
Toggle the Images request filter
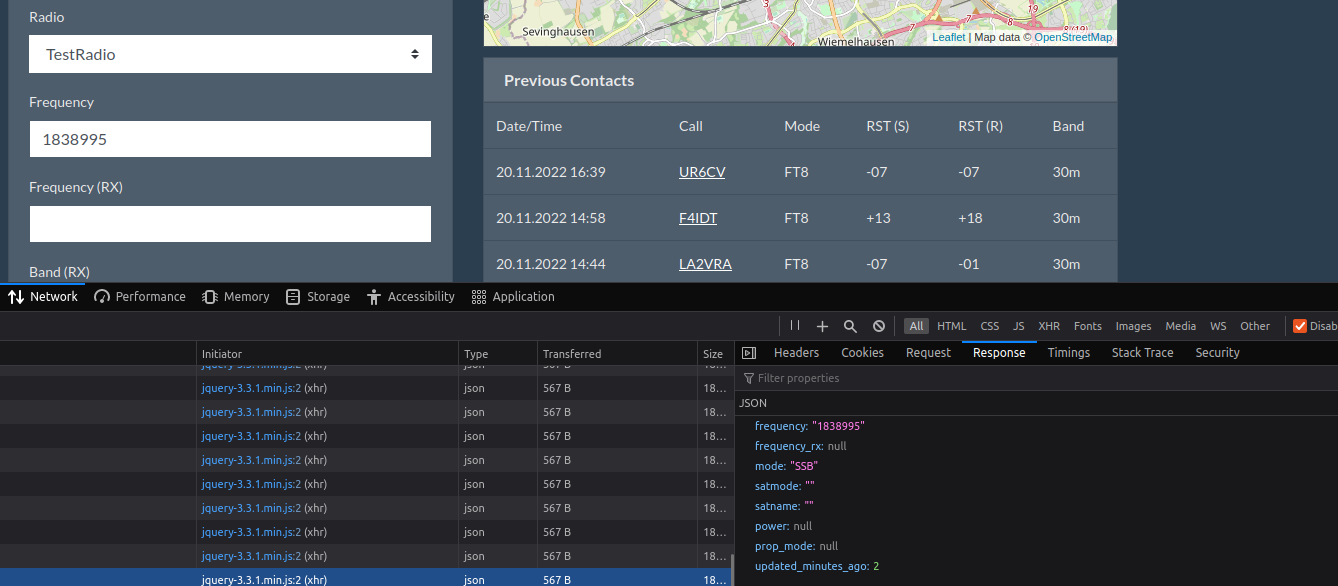[x=1133, y=325]
